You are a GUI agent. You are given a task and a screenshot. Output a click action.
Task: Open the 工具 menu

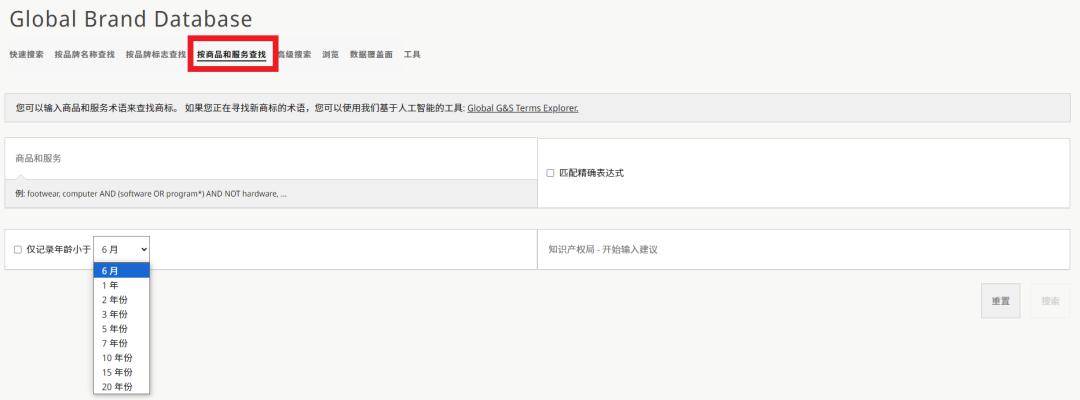tap(412, 54)
